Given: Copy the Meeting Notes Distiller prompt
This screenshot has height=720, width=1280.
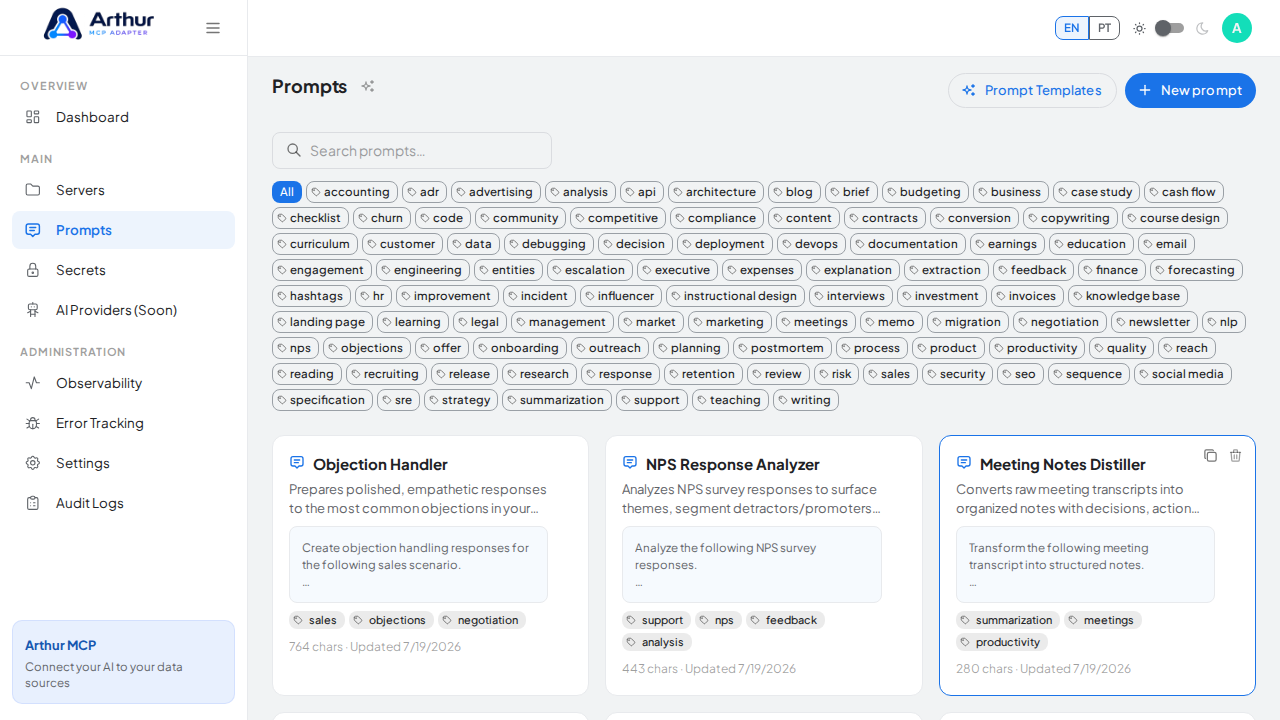Looking at the screenshot, I should click(1210, 455).
